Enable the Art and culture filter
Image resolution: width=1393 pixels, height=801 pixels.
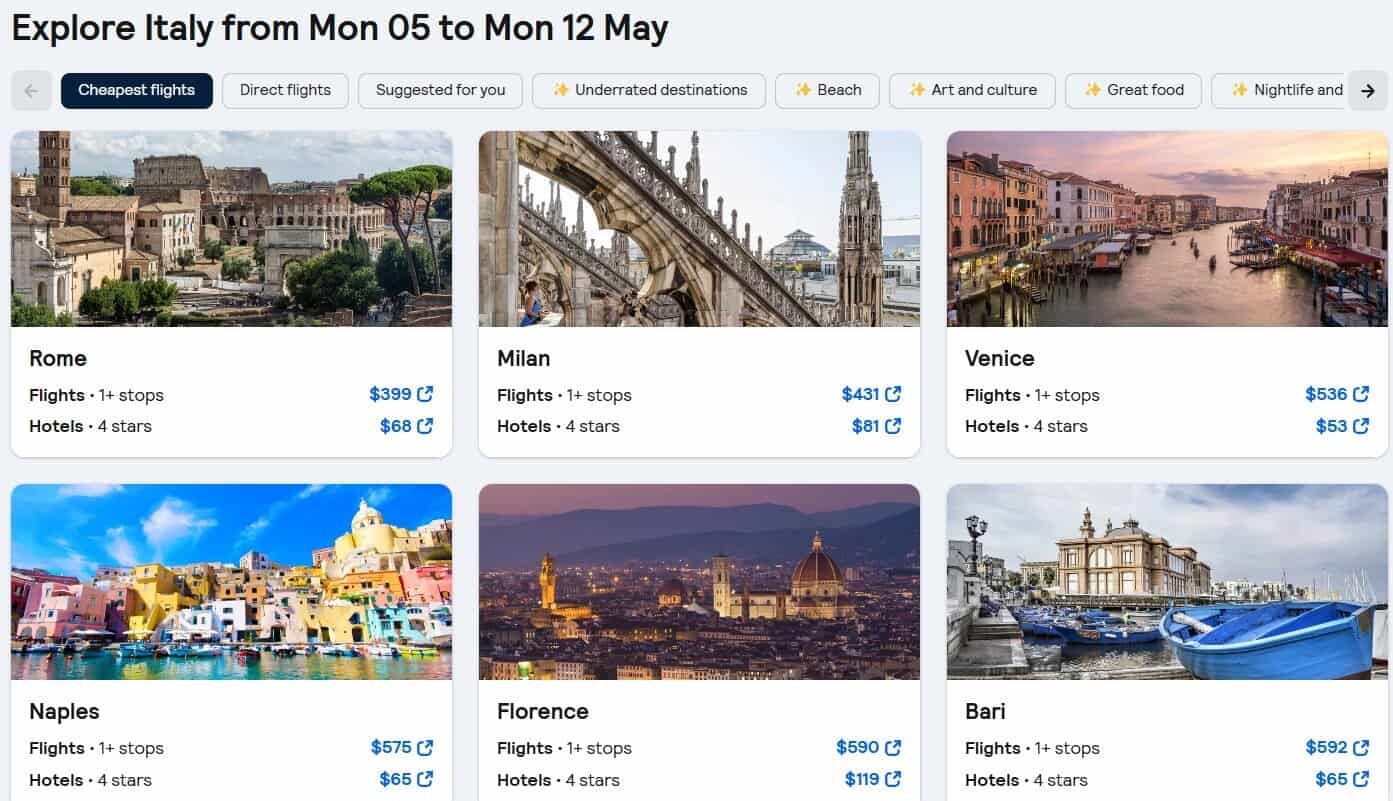(x=972, y=90)
